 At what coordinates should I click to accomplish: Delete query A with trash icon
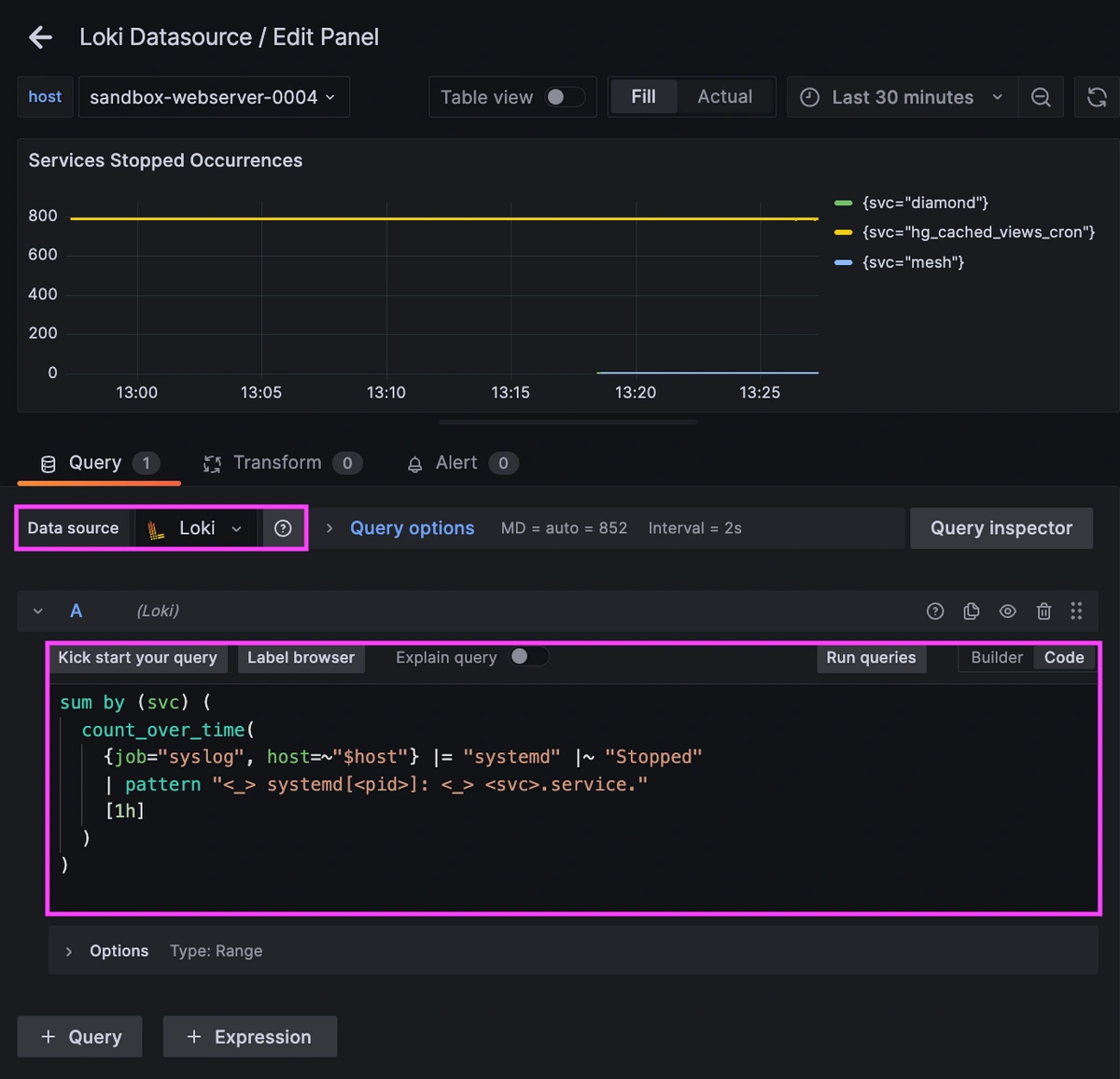[1043, 611]
